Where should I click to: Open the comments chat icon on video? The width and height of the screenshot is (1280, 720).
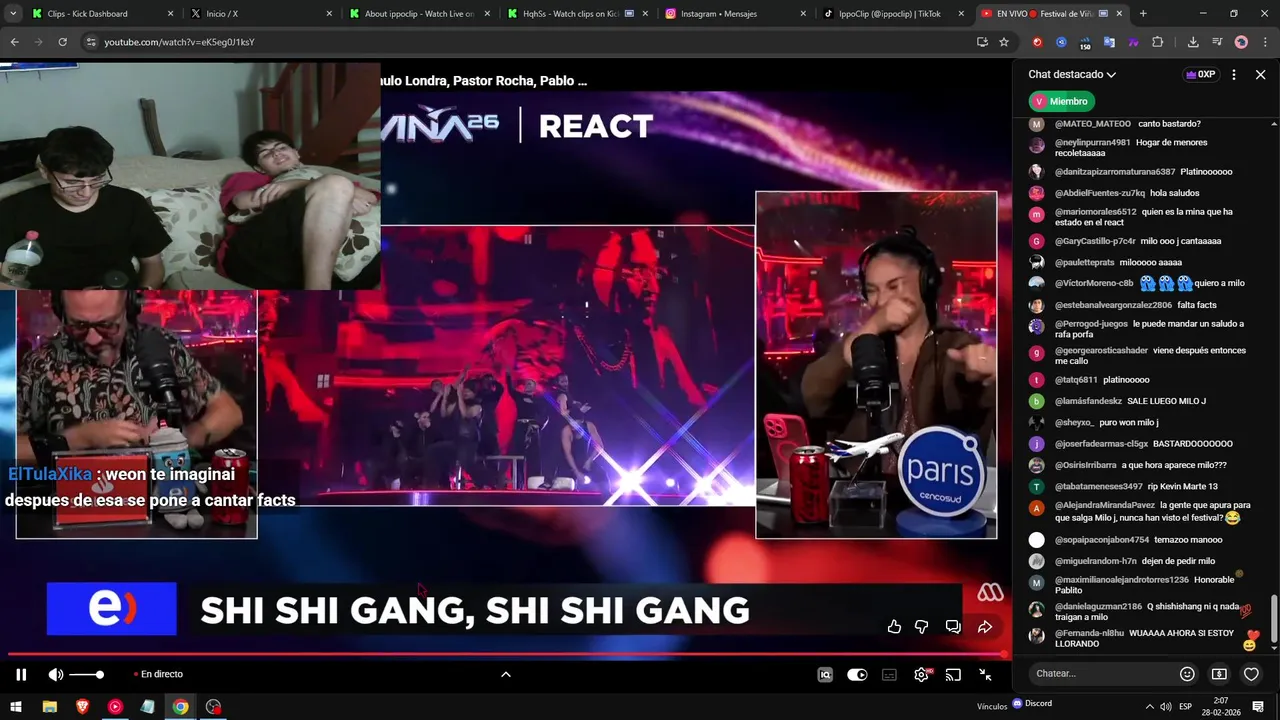pyautogui.click(x=953, y=627)
